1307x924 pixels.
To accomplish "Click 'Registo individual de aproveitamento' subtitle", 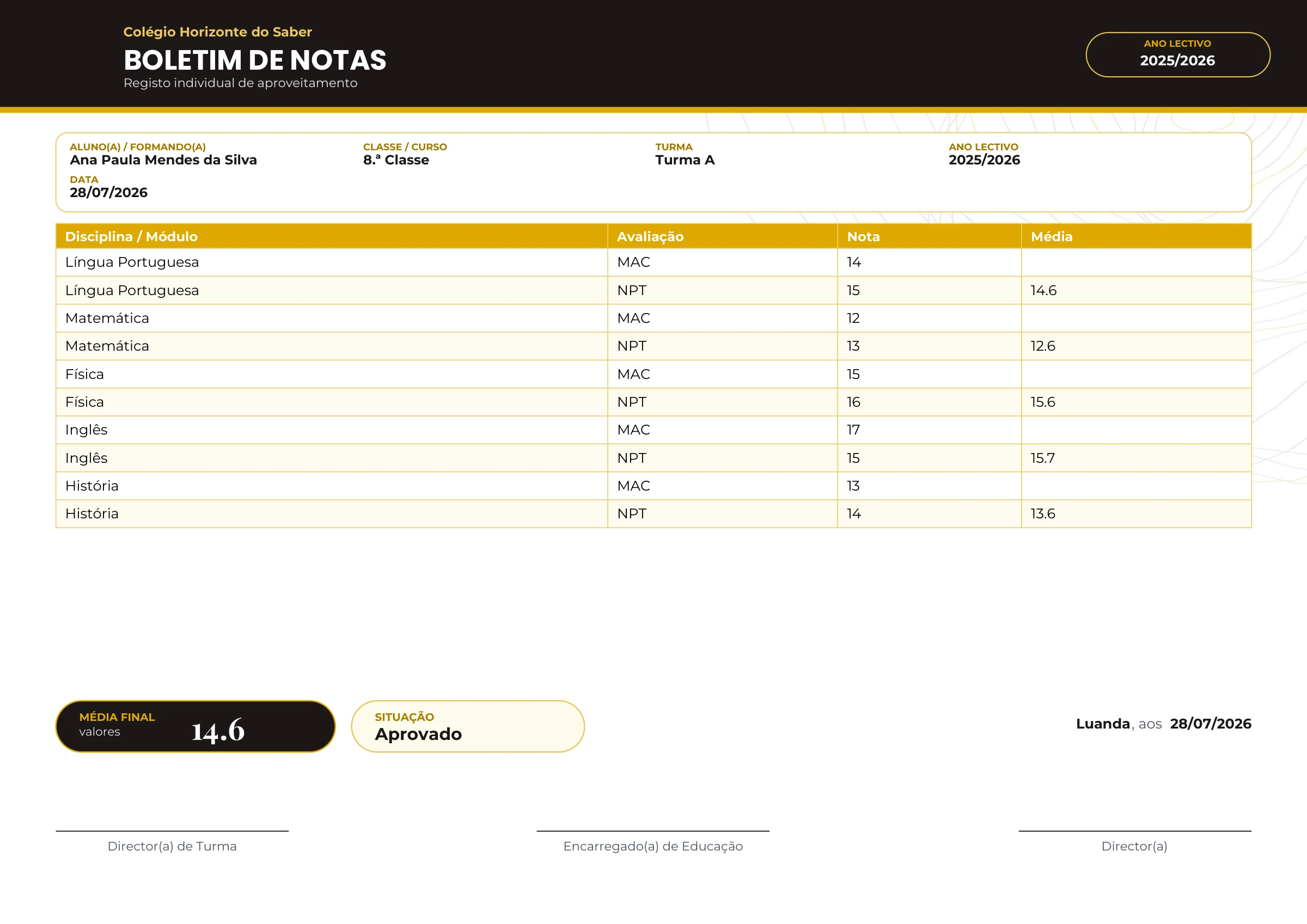I will (240, 83).
